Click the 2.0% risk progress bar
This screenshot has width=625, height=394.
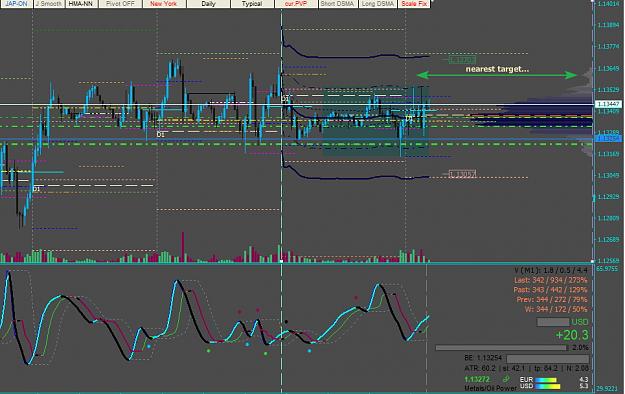(x=501, y=348)
